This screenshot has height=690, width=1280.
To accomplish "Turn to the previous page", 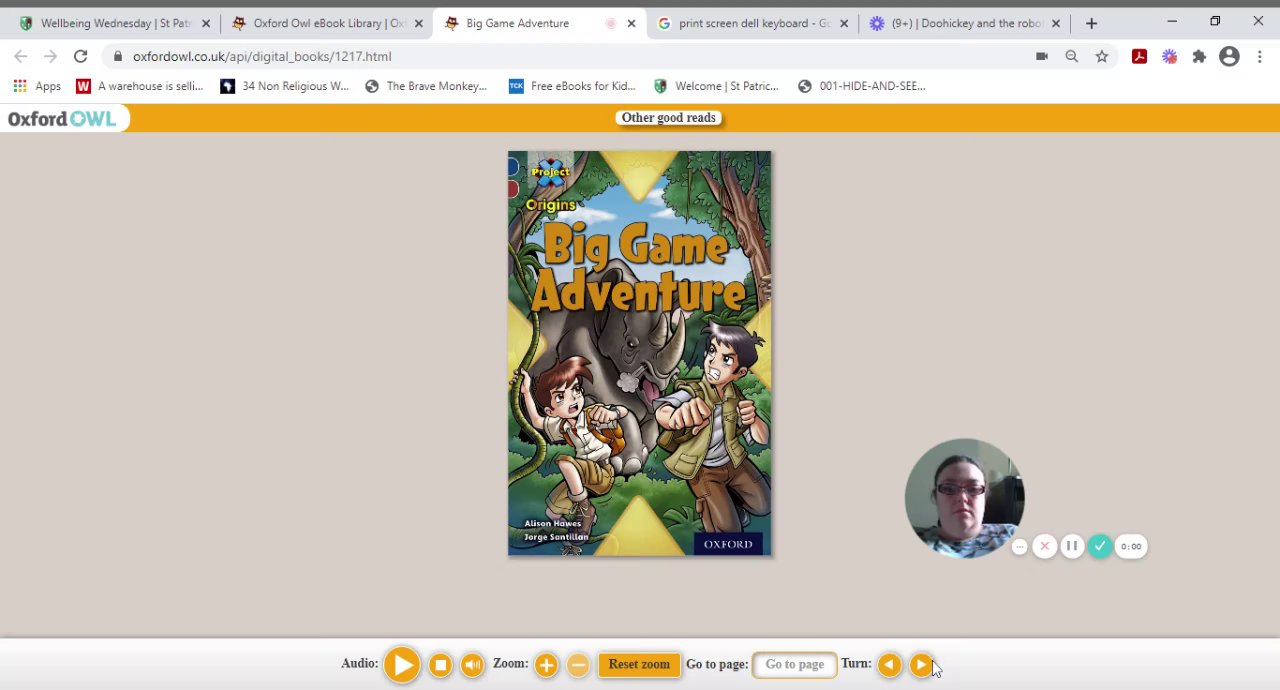I will click(x=889, y=665).
